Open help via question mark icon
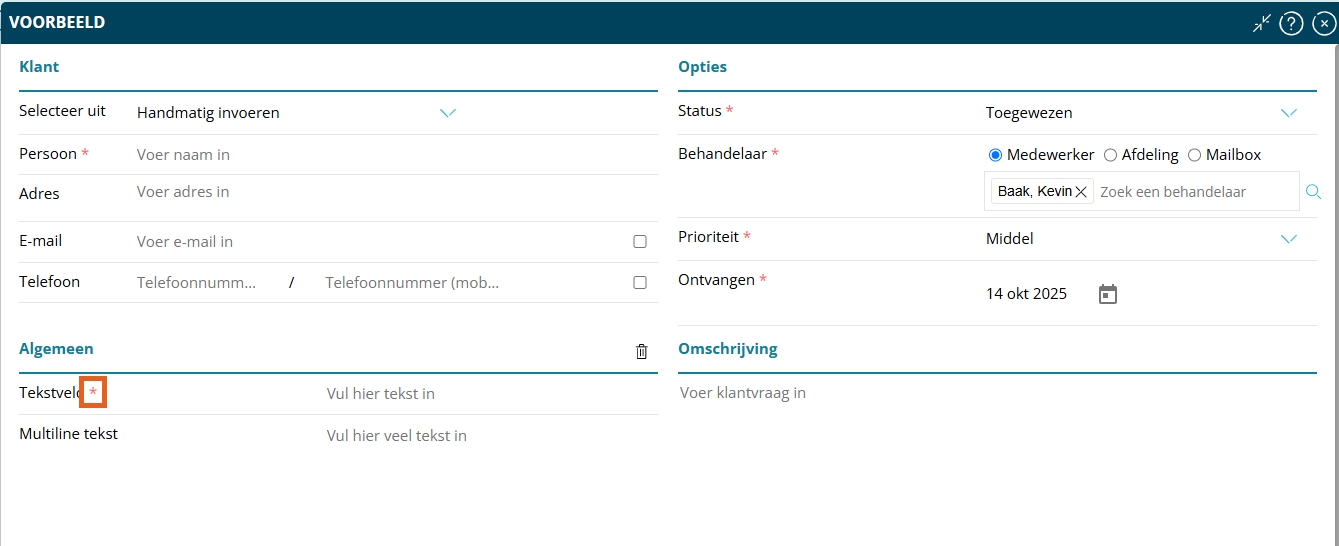 [x=1291, y=23]
